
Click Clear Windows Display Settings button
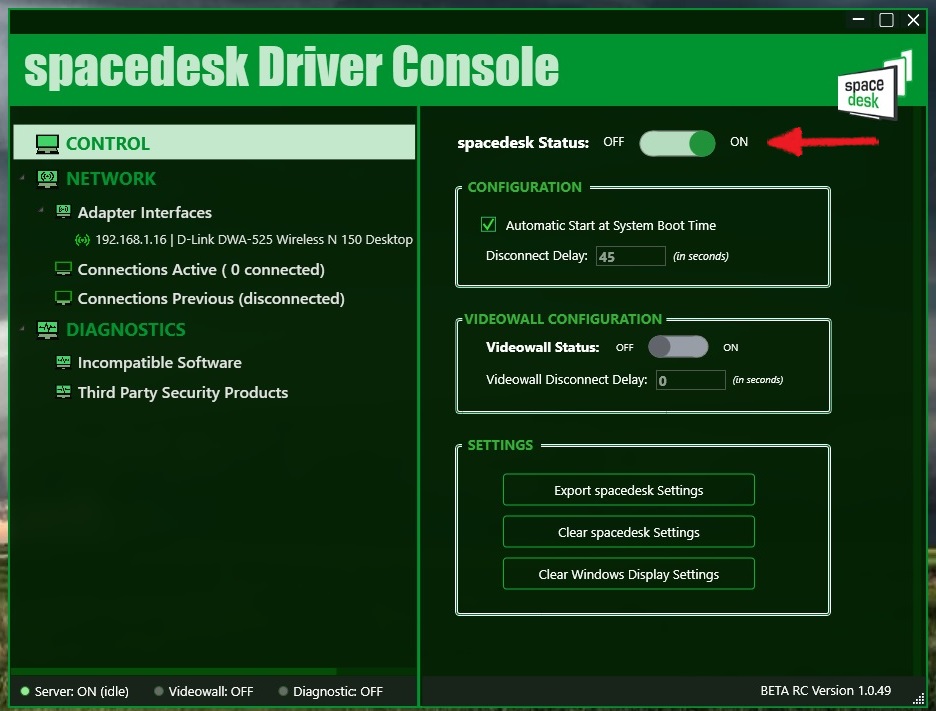click(x=629, y=574)
